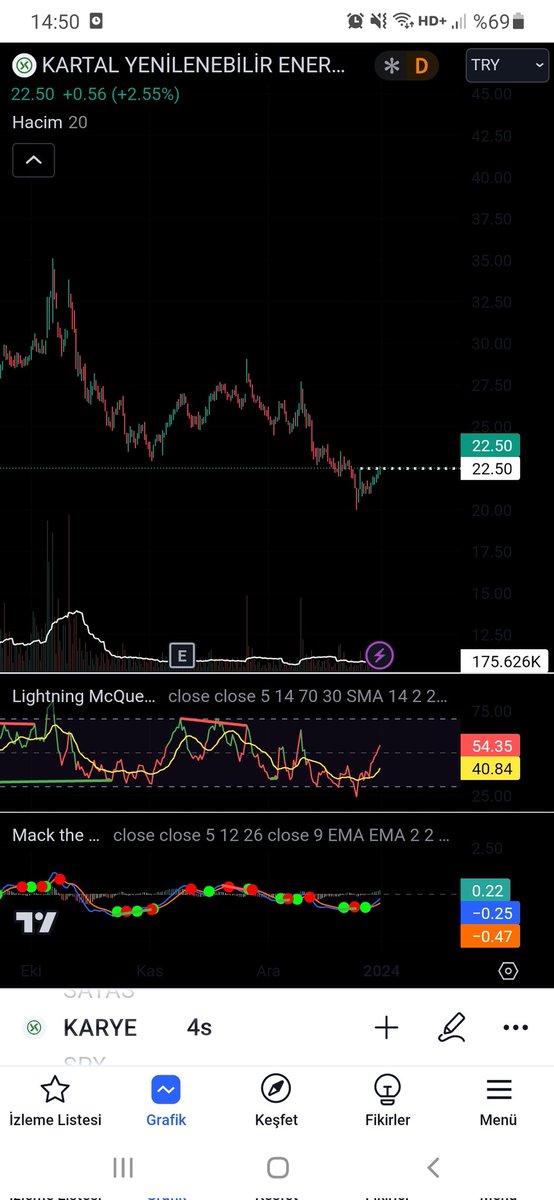Image resolution: width=554 pixels, height=1200 pixels.
Task: Go to İzleme Listesi tab
Action: point(55,1102)
